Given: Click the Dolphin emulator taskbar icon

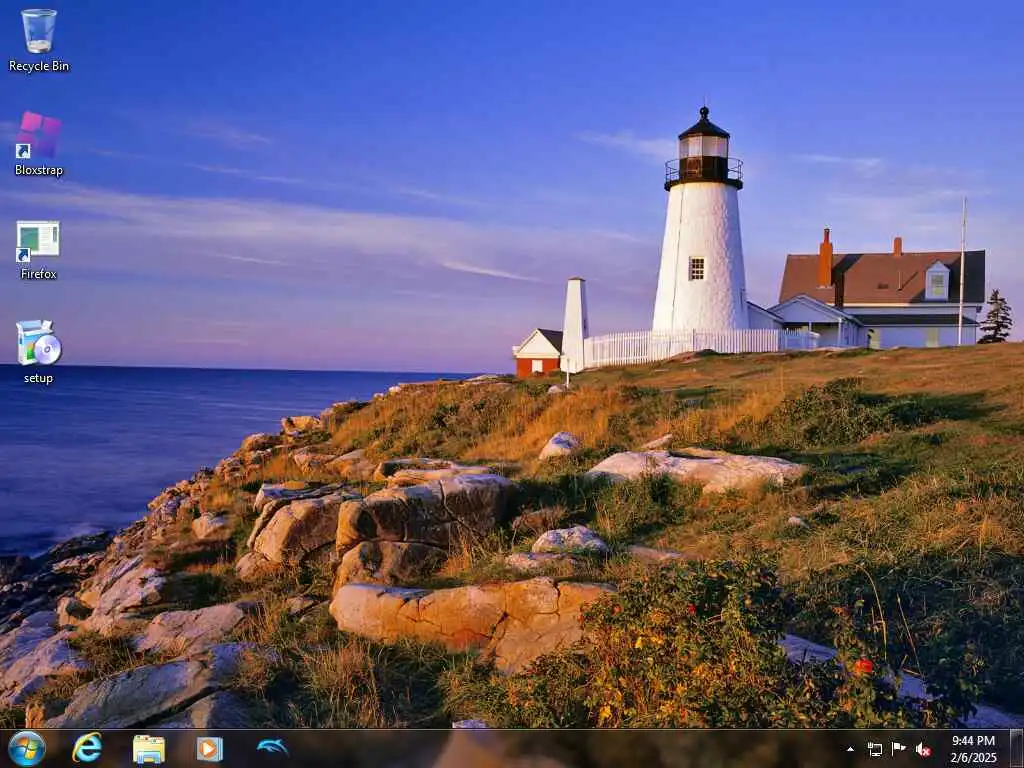Looking at the screenshot, I should pos(272,747).
